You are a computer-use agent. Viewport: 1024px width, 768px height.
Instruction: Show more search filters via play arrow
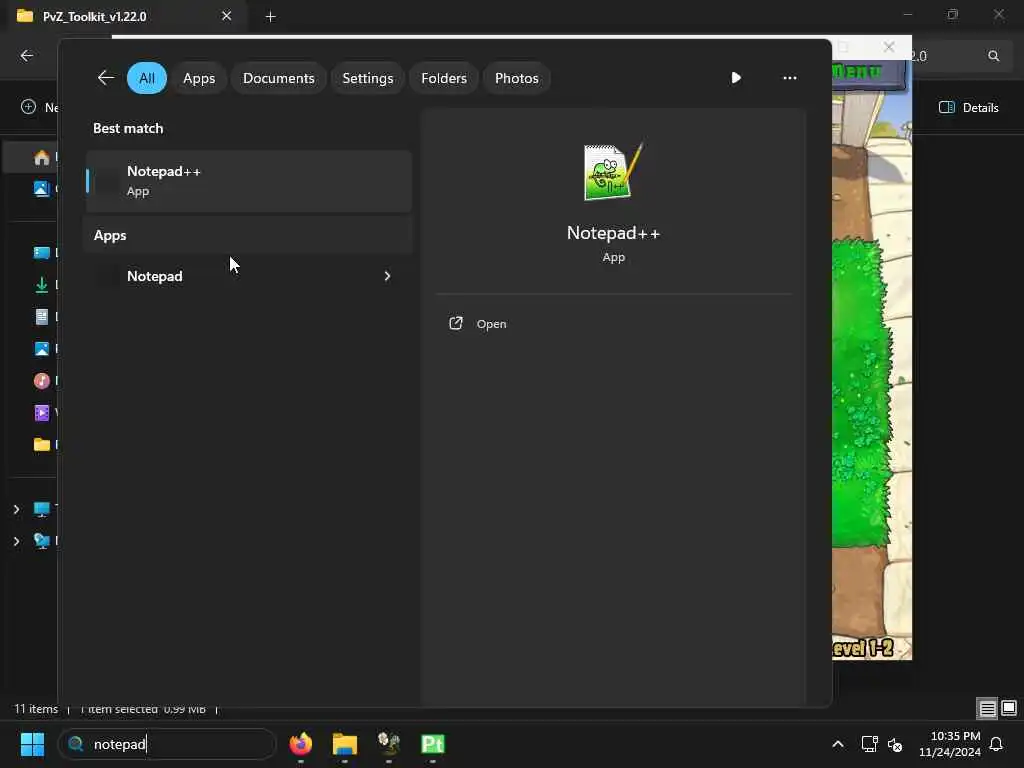pos(736,78)
